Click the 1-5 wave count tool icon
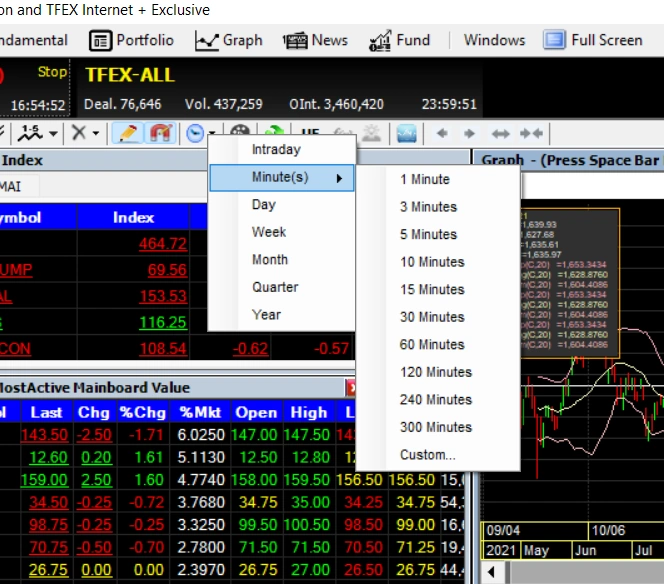 (x=30, y=133)
